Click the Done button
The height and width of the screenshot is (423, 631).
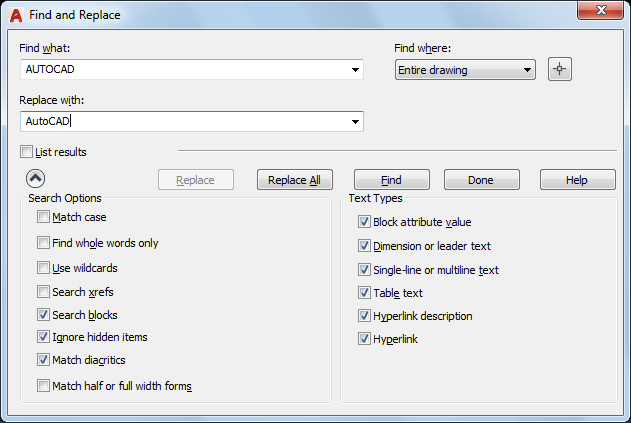coord(482,180)
